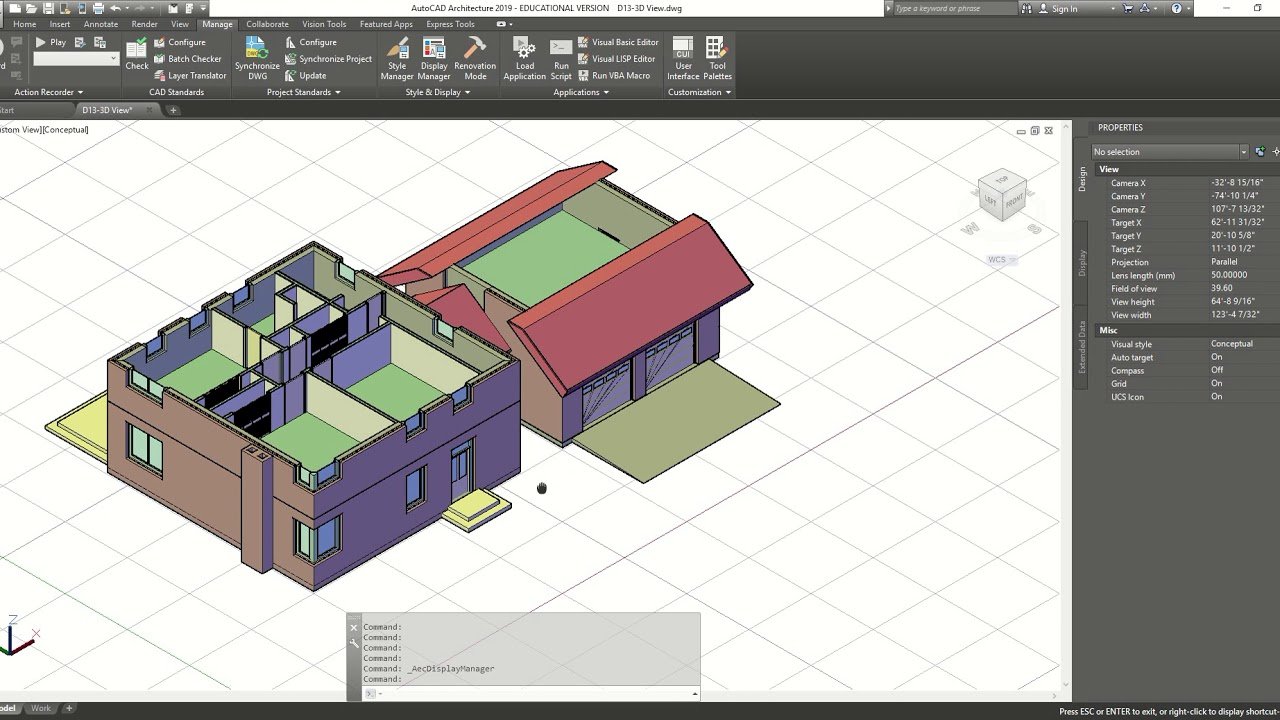Click the Open folder icon in Quick Access toolbar
1280x720 pixels.
32,8
